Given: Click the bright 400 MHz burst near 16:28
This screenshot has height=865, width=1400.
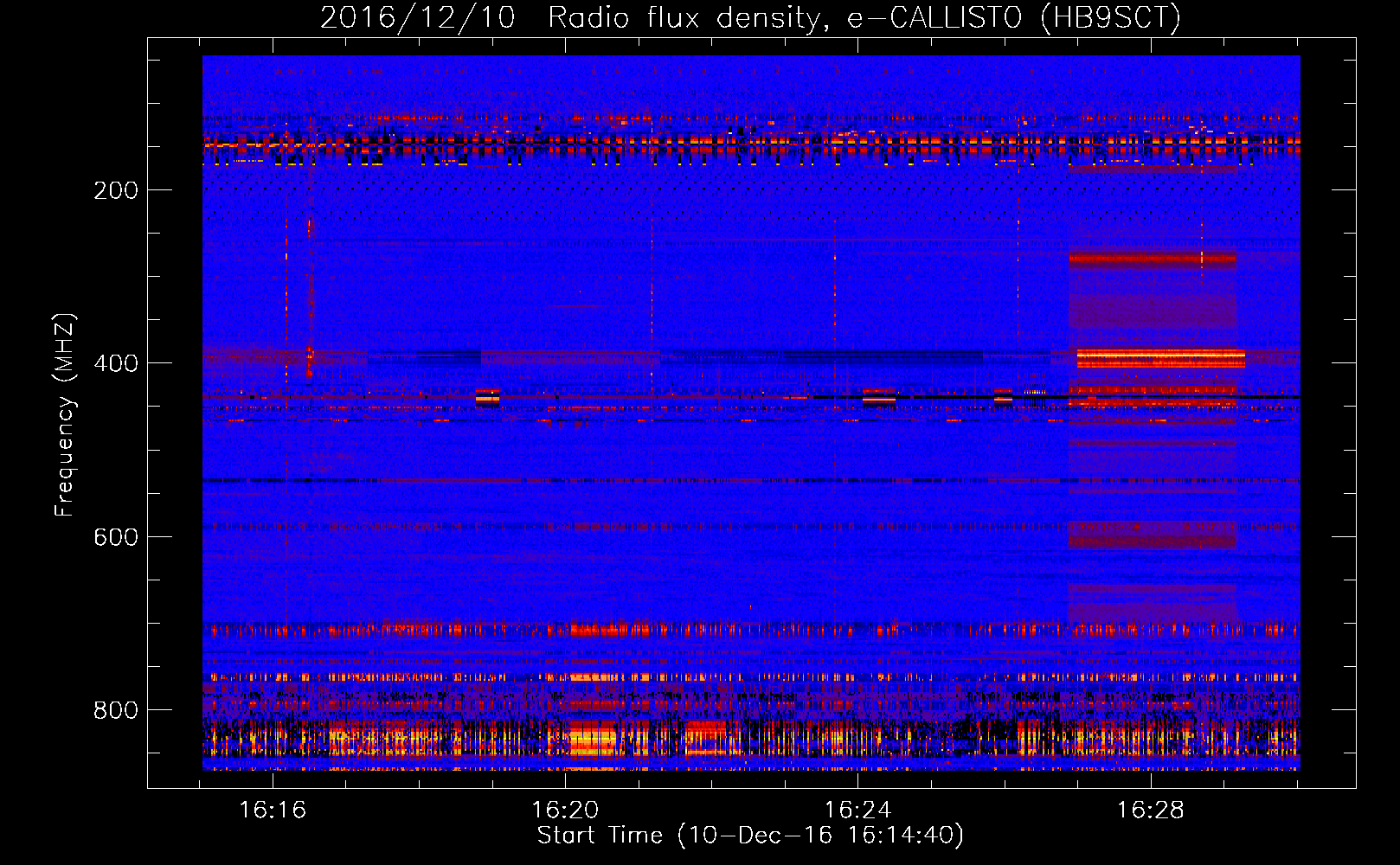Looking at the screenshot, I should pos(1160,358).
